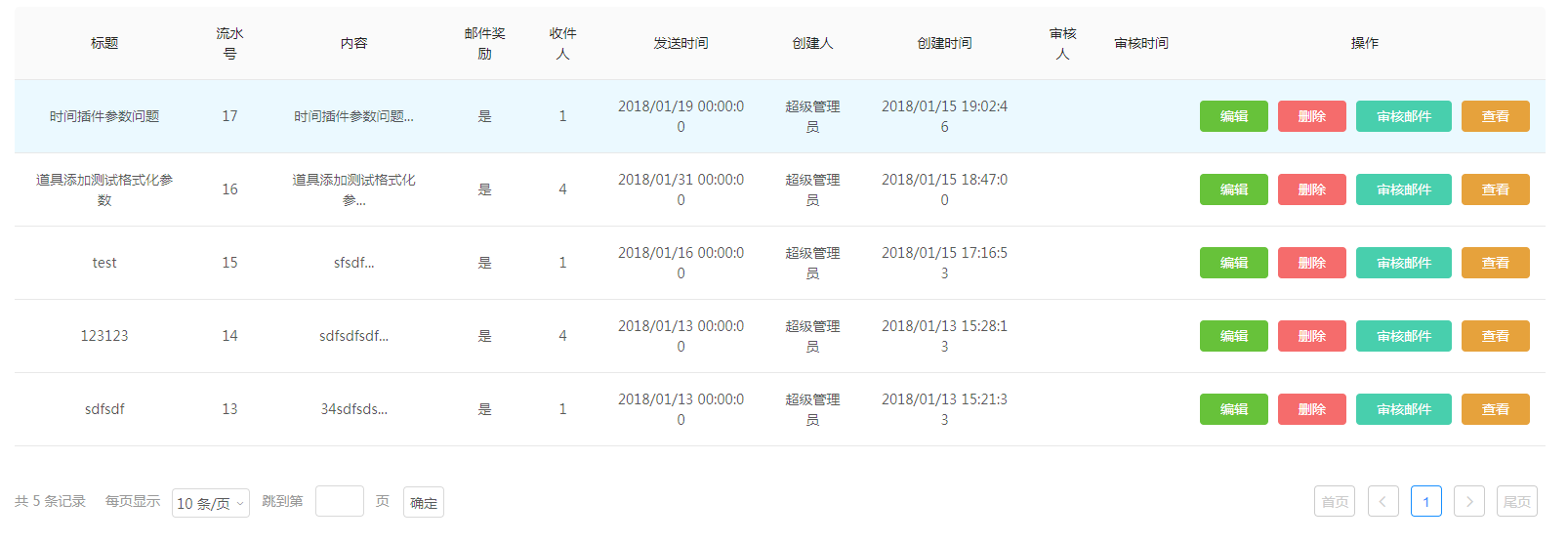
Task: Select page number 1
Action: click(1426, 501)
